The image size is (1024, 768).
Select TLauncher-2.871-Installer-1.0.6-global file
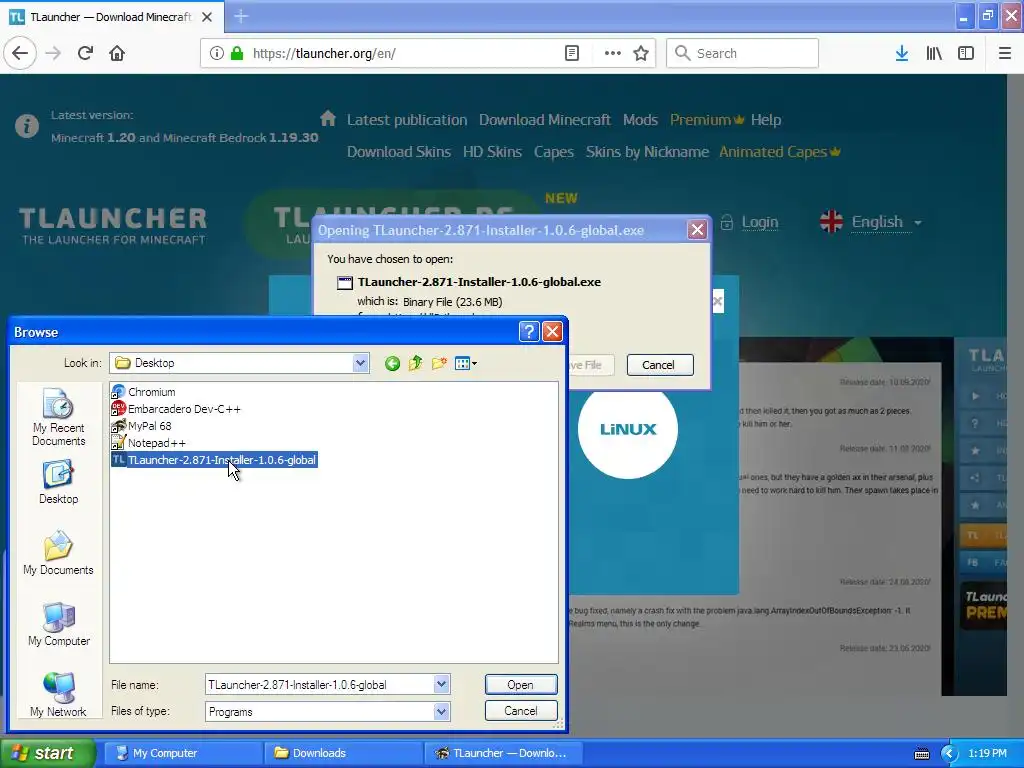coord(214,460)
